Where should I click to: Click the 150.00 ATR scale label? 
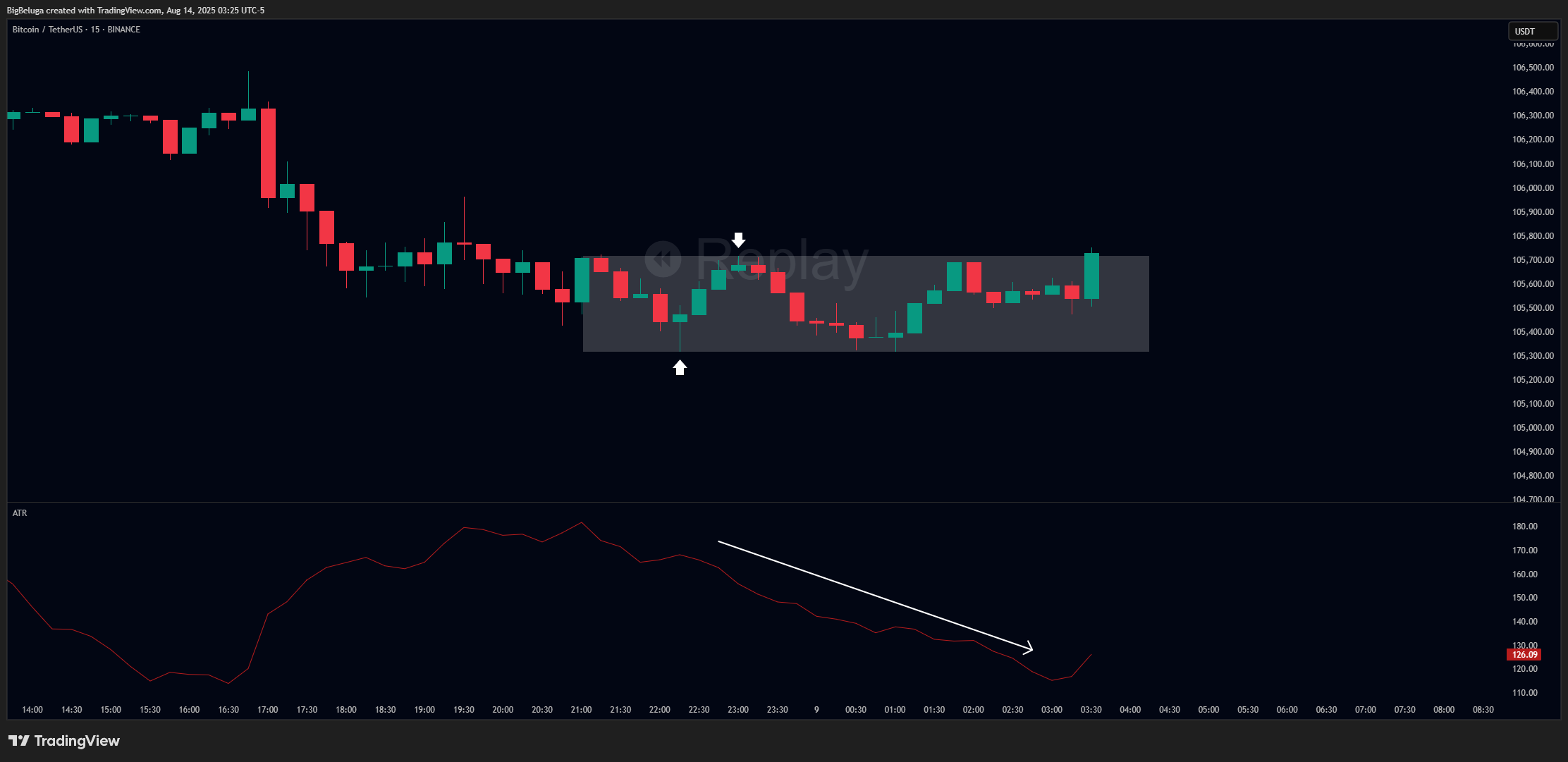1525,598
